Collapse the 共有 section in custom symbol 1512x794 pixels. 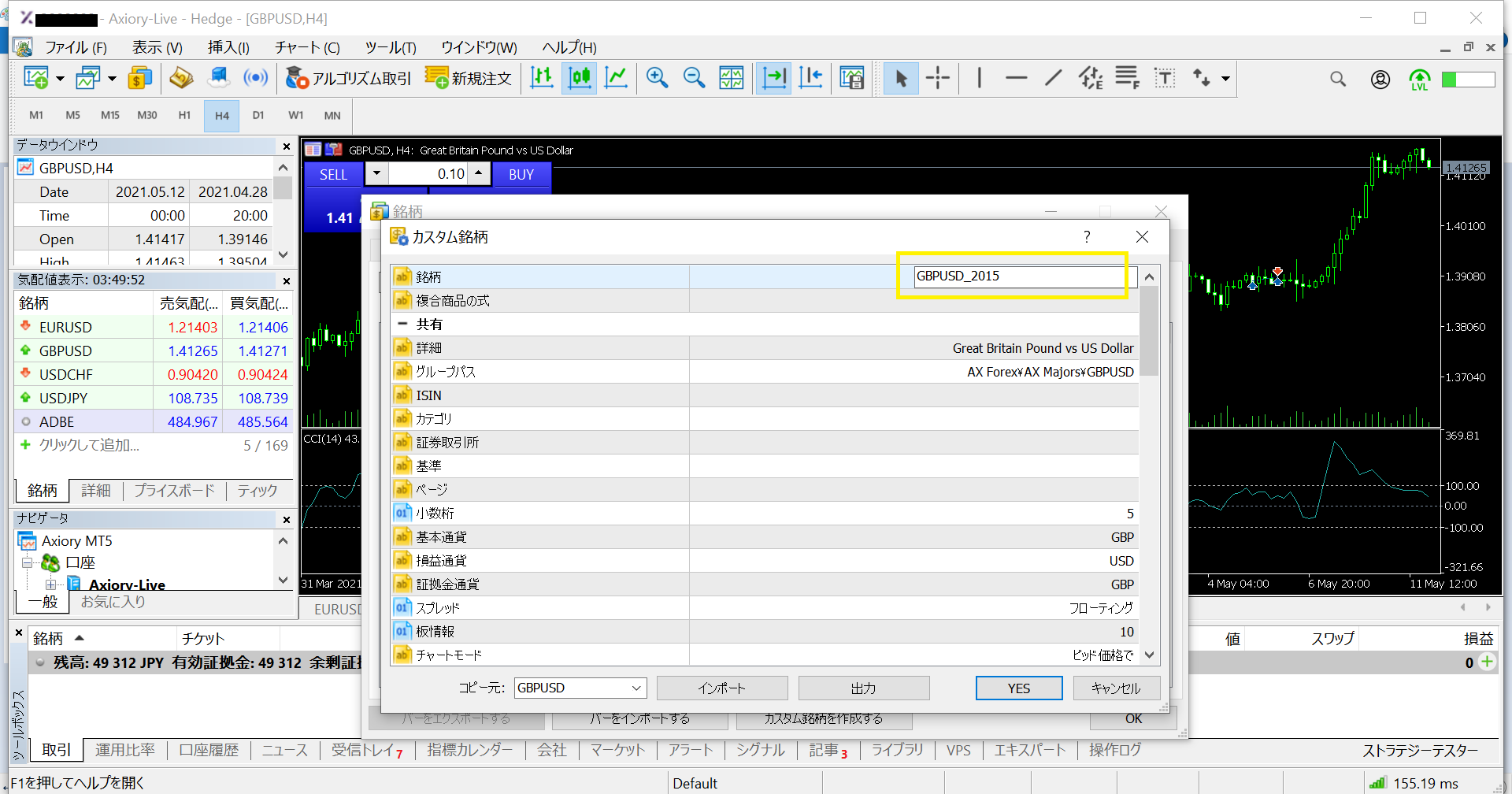pyautogui.click(x=402, y=324)
